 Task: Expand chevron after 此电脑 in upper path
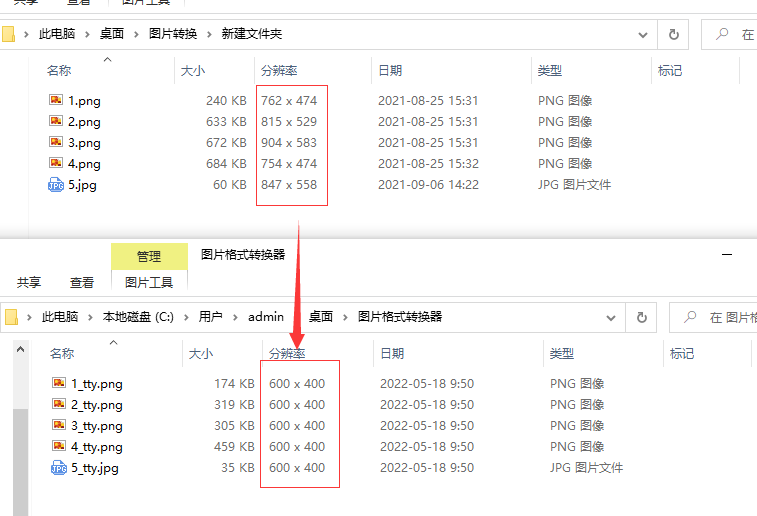click(87, 34)
